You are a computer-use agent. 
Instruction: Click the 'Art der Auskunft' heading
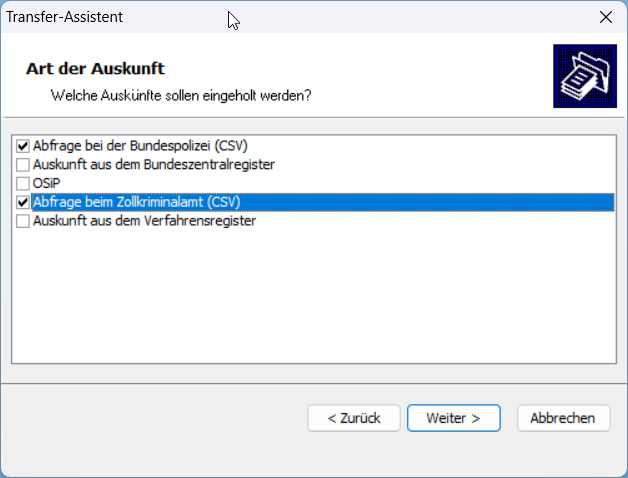(93, 69)
